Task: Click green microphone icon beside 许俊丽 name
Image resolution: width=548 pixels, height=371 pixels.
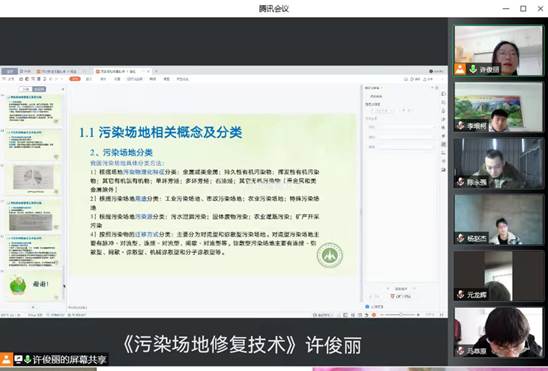Action: 473,69
